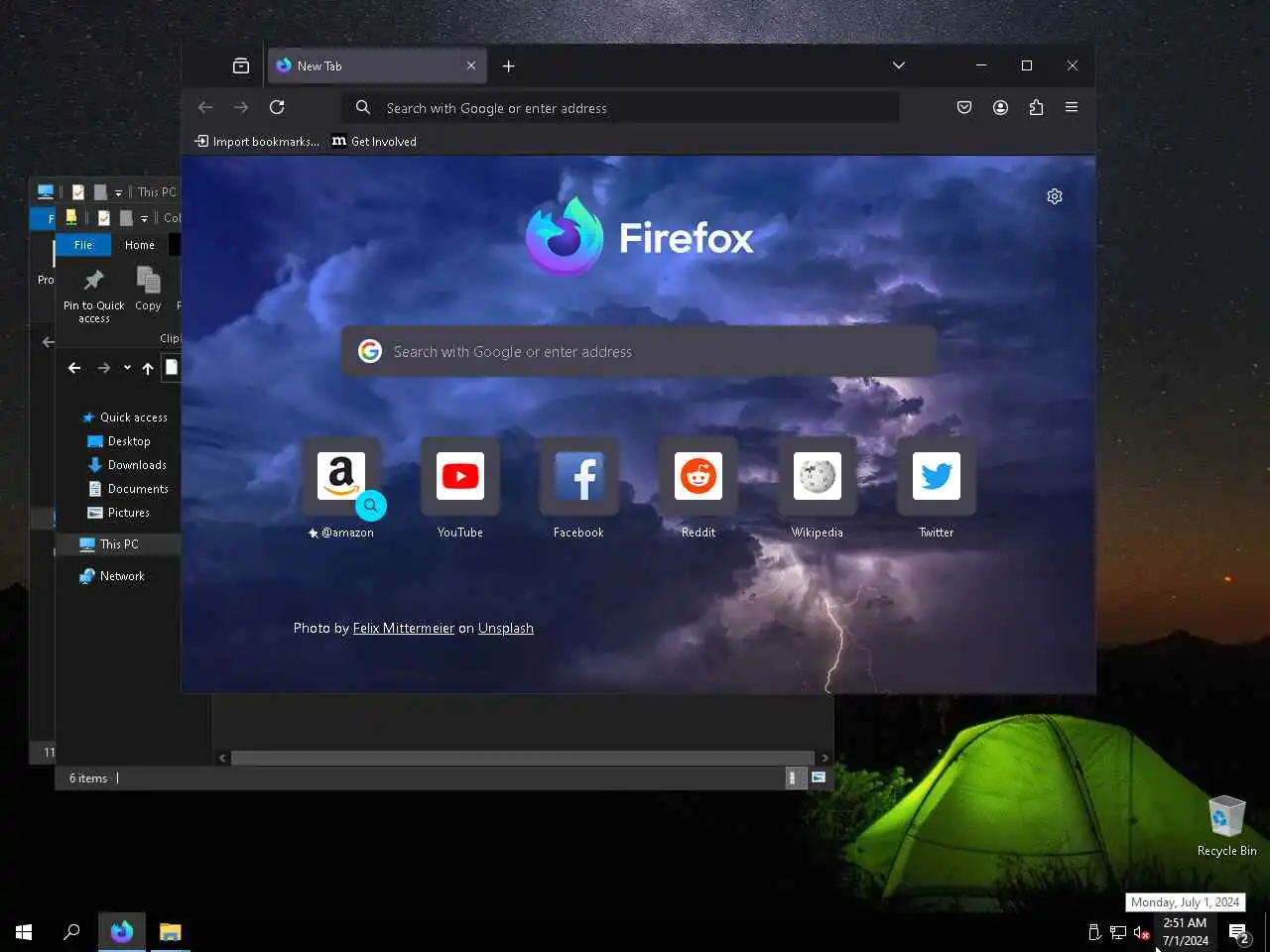Viewport: 1270px width, 952px height.
Task: Open File tab in File Explorer
Action: [83, 245]
